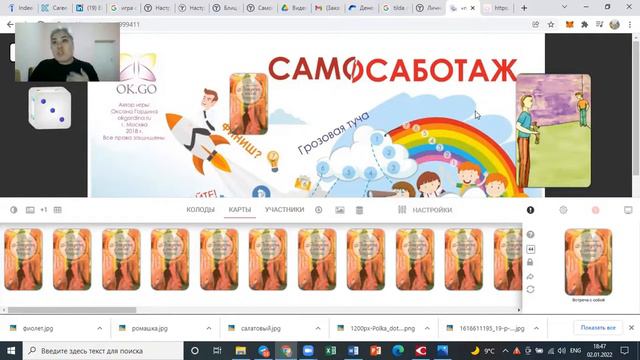Open downloaded file фиолет.jpg
The width and height of the screenshot is (640, 360).
38,328
